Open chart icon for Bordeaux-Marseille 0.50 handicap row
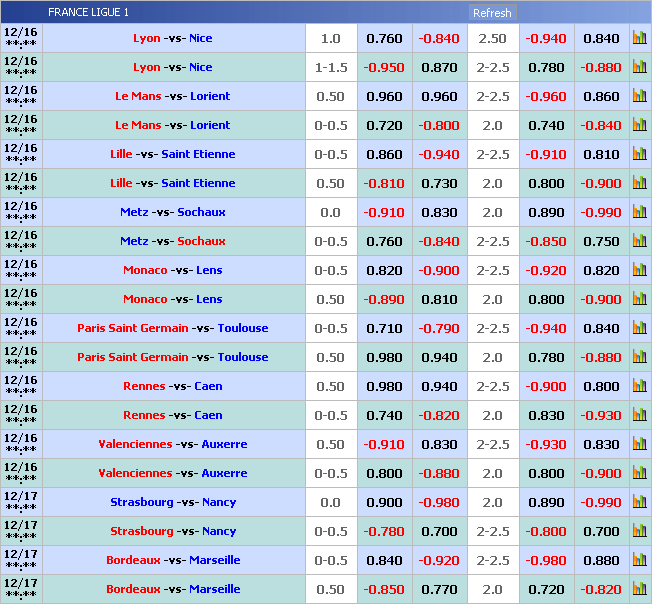This screenshot has height=604, width=652. (x=640, y=590)
